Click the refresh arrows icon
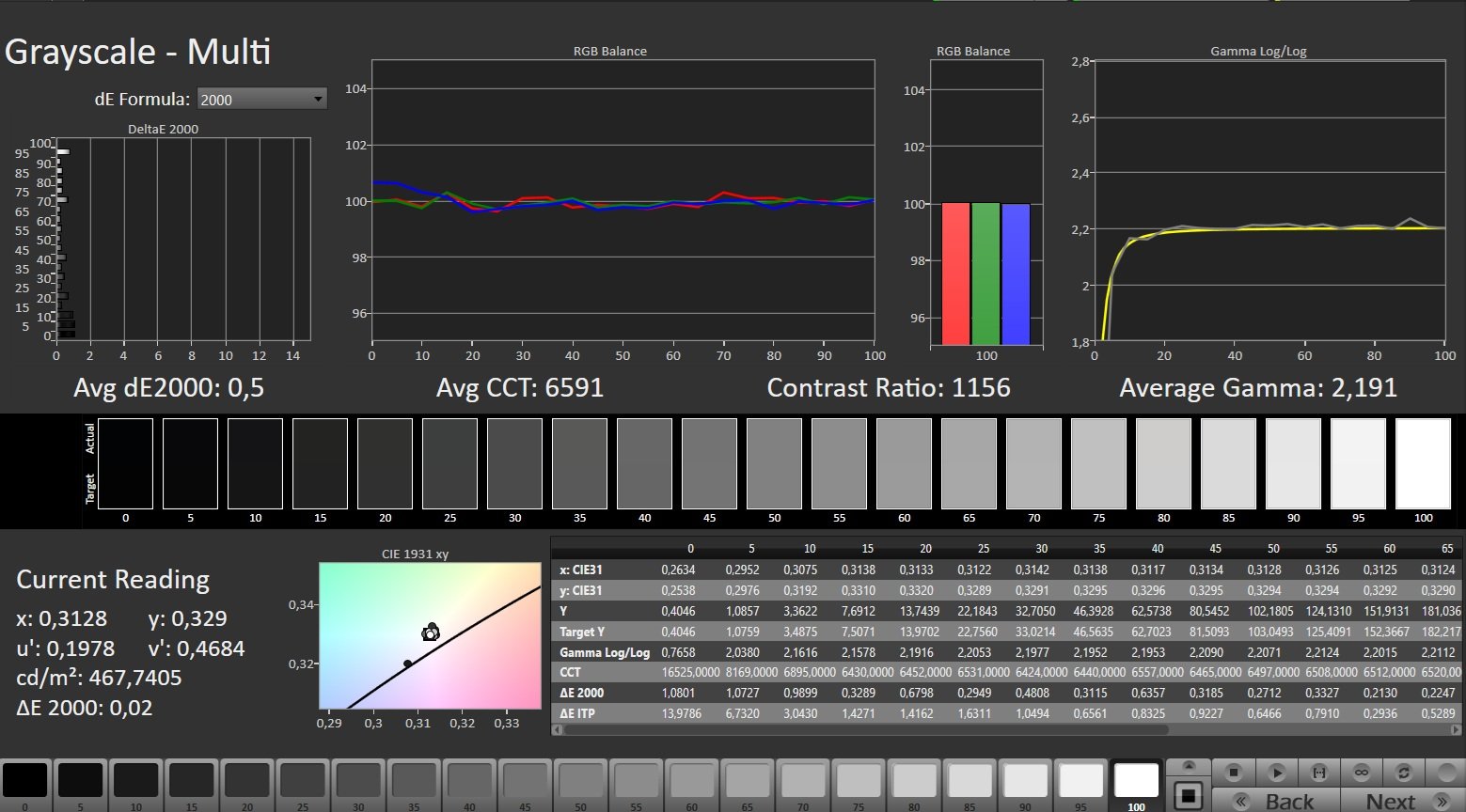Viewport: 1466px width, 812px height. (1403, 773)
